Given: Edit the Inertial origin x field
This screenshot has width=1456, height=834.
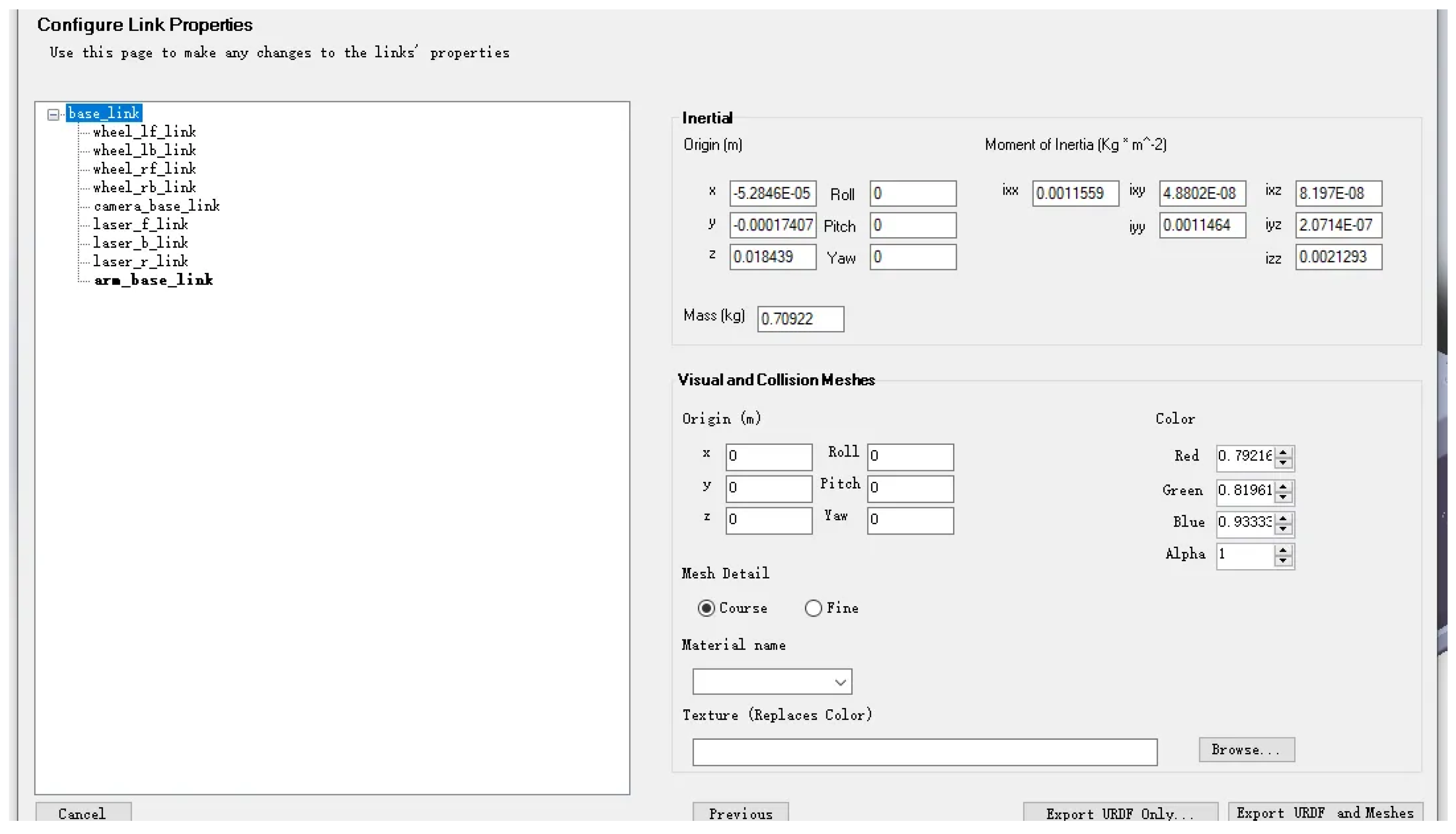Looking at the screenshot, I should [x=773, y=194].
